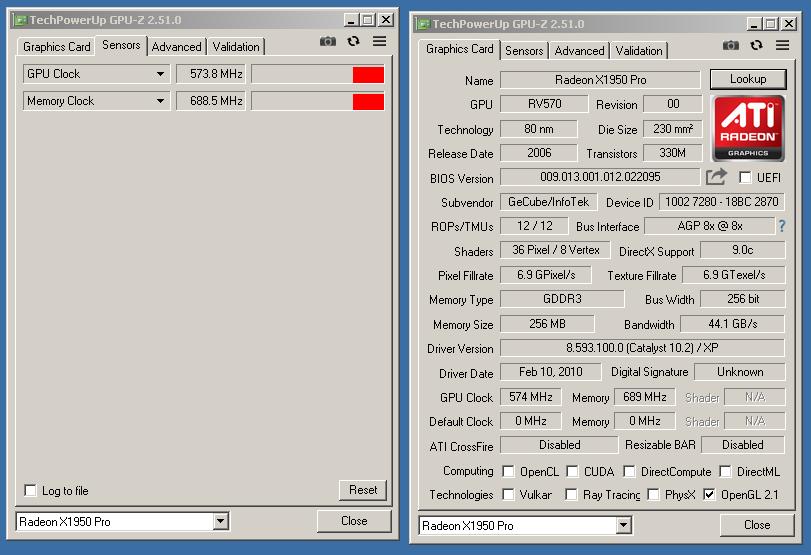The width and height of the screenshot is (811, 555).
Task: Click the Device ID field
Action: tap(722, 202)
